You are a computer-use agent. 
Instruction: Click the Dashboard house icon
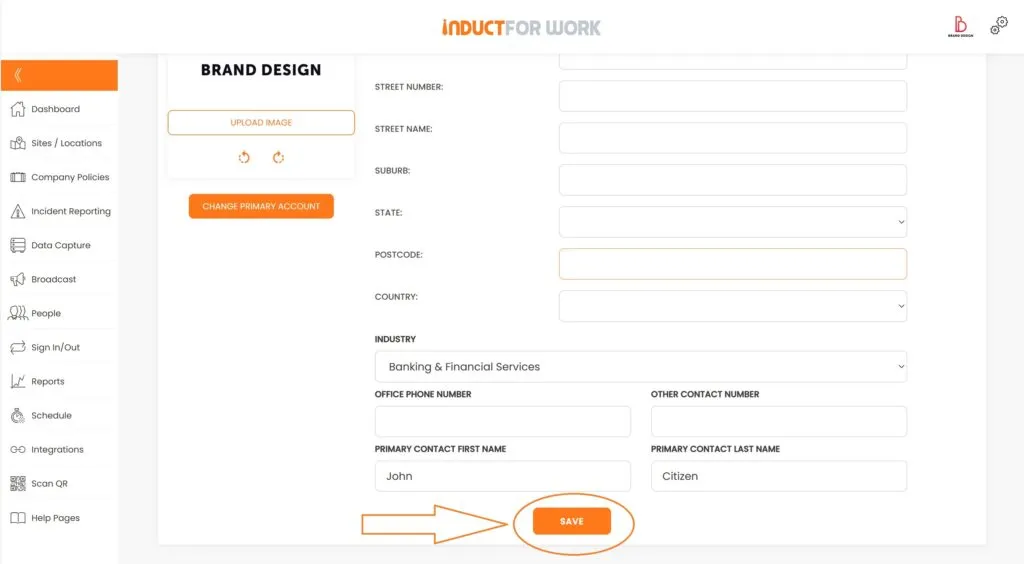(17, 109)
